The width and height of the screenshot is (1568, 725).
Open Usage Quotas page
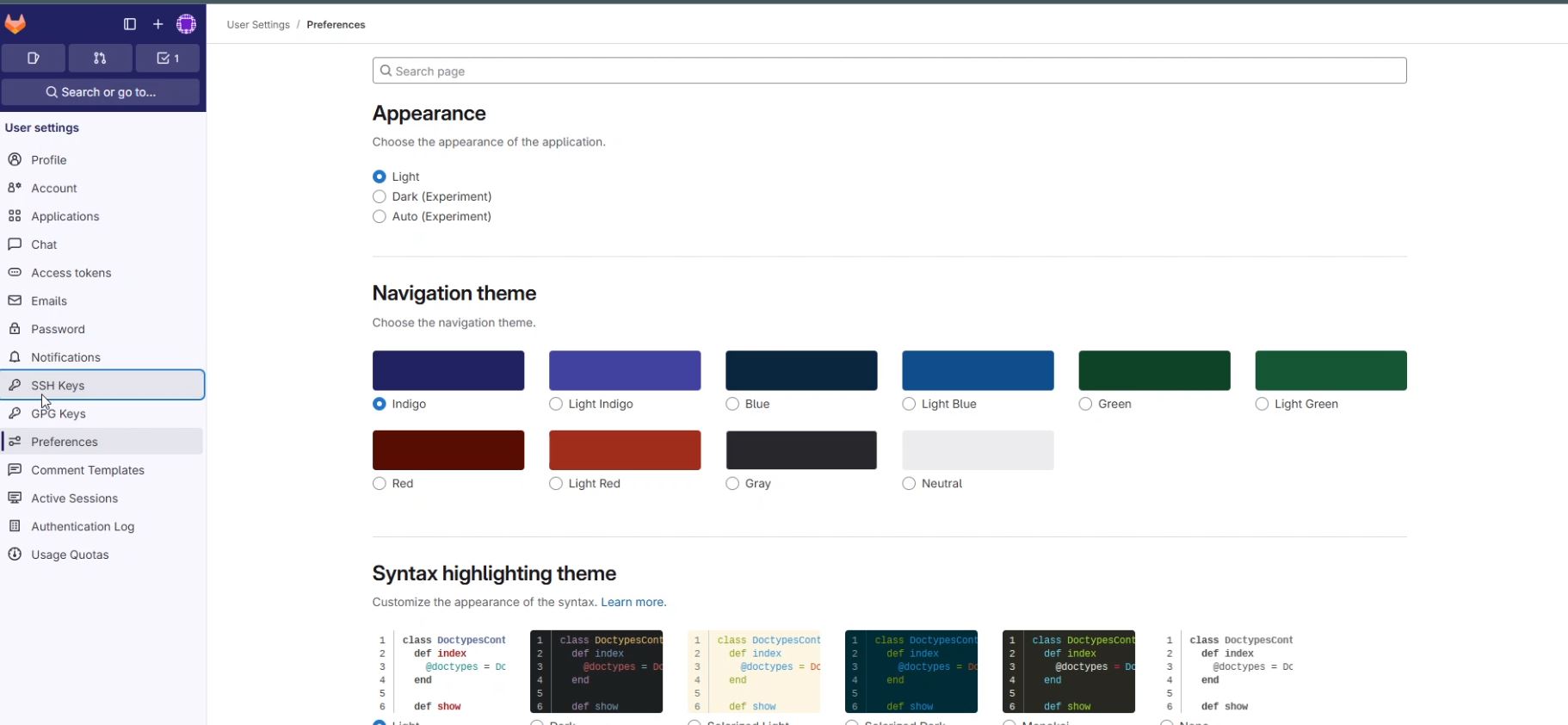click(102, 554)
